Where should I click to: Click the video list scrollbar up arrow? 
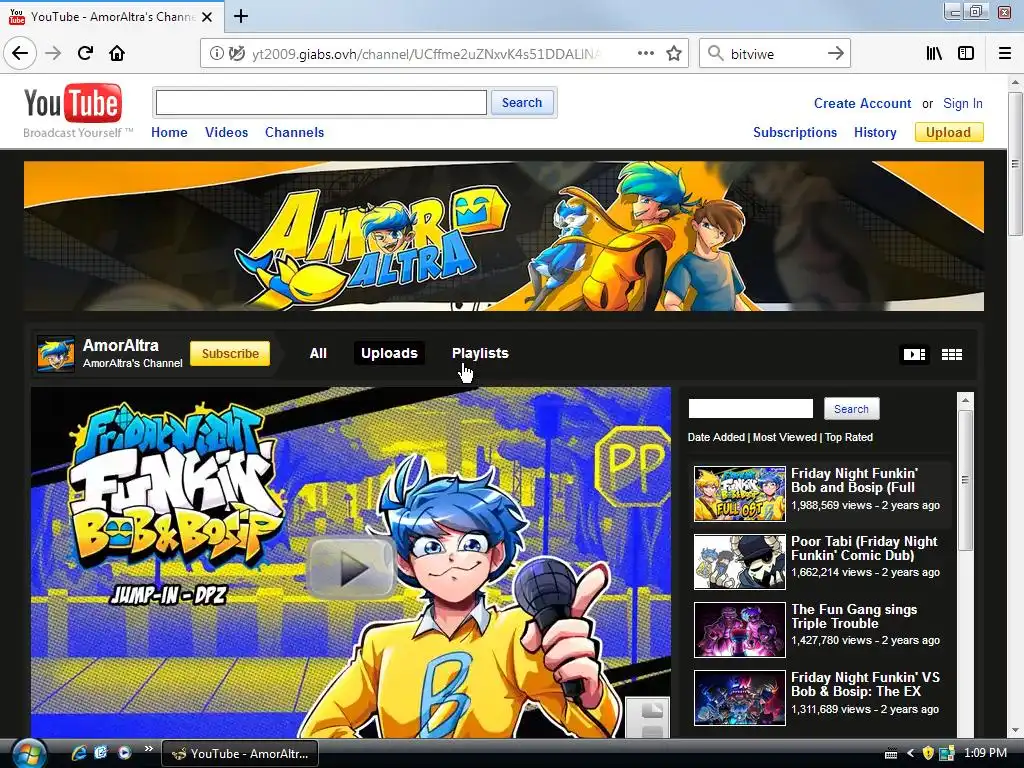pyautogui.click(x=965, y=400)
